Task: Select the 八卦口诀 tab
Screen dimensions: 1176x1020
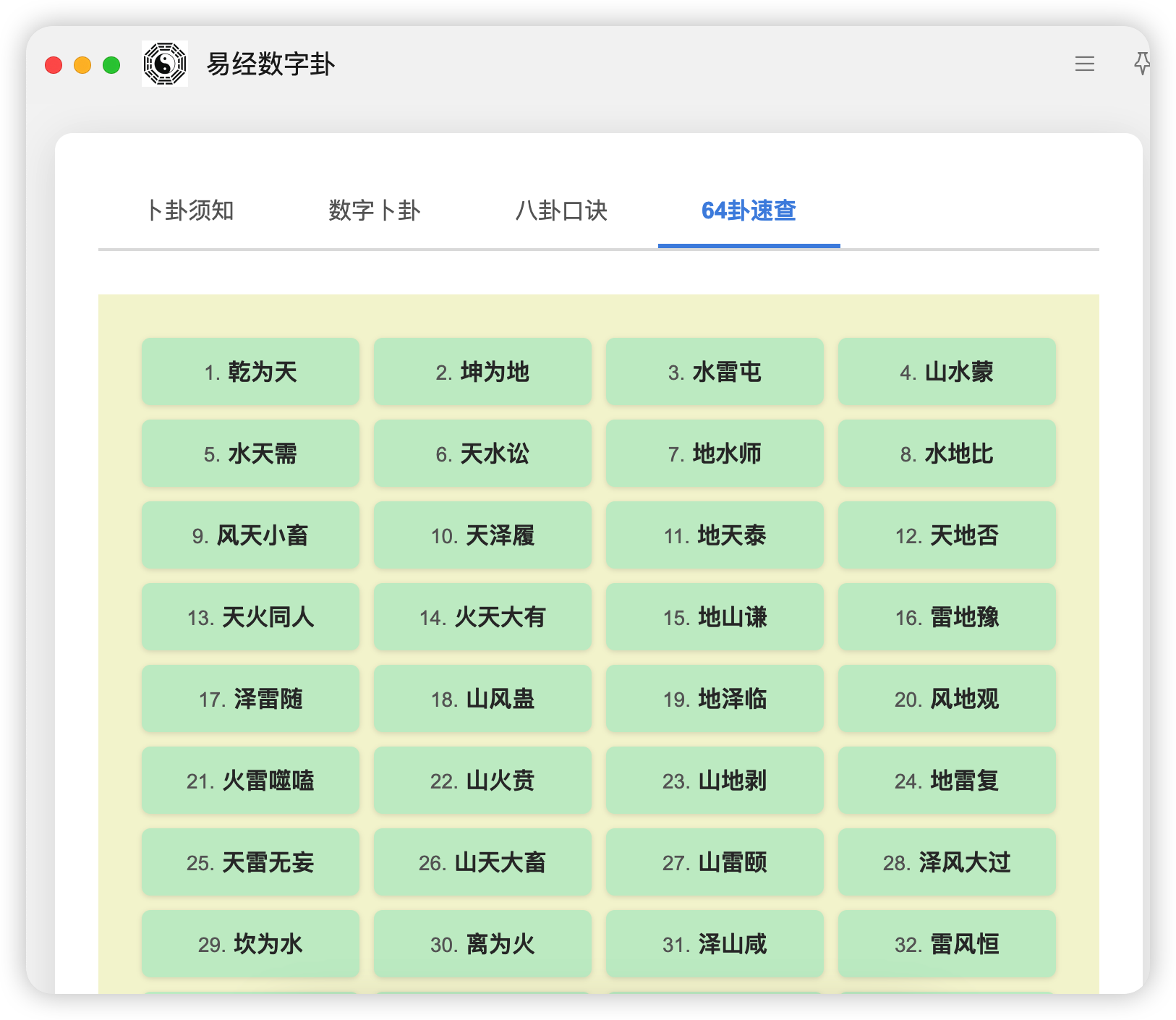Action: point(561,211)
